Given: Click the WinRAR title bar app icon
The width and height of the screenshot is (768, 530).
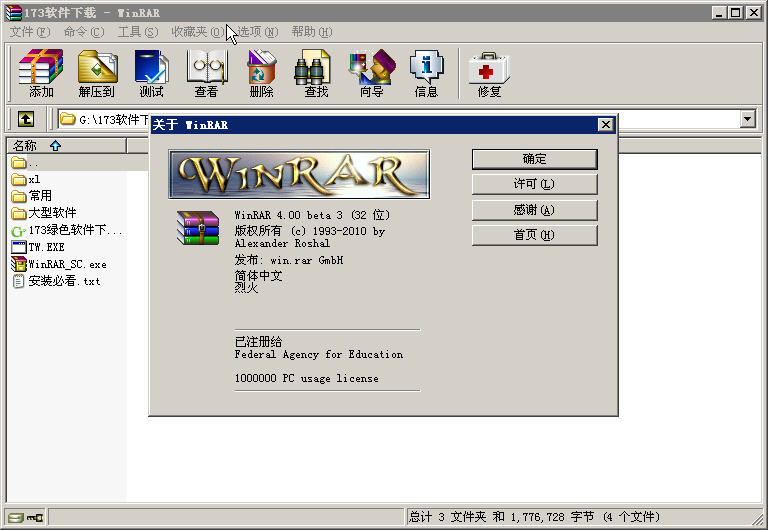Looking at the screenshot, I should point(13,13).
